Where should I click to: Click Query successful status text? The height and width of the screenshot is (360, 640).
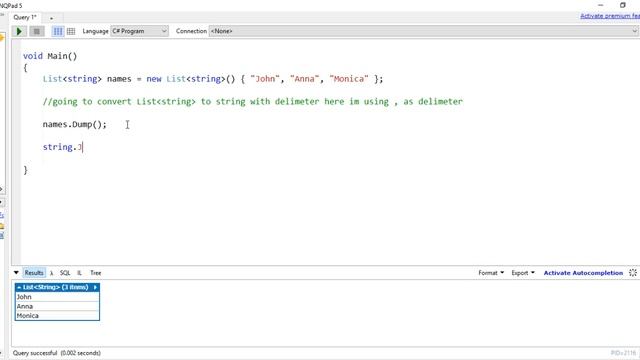coord(56,353)
